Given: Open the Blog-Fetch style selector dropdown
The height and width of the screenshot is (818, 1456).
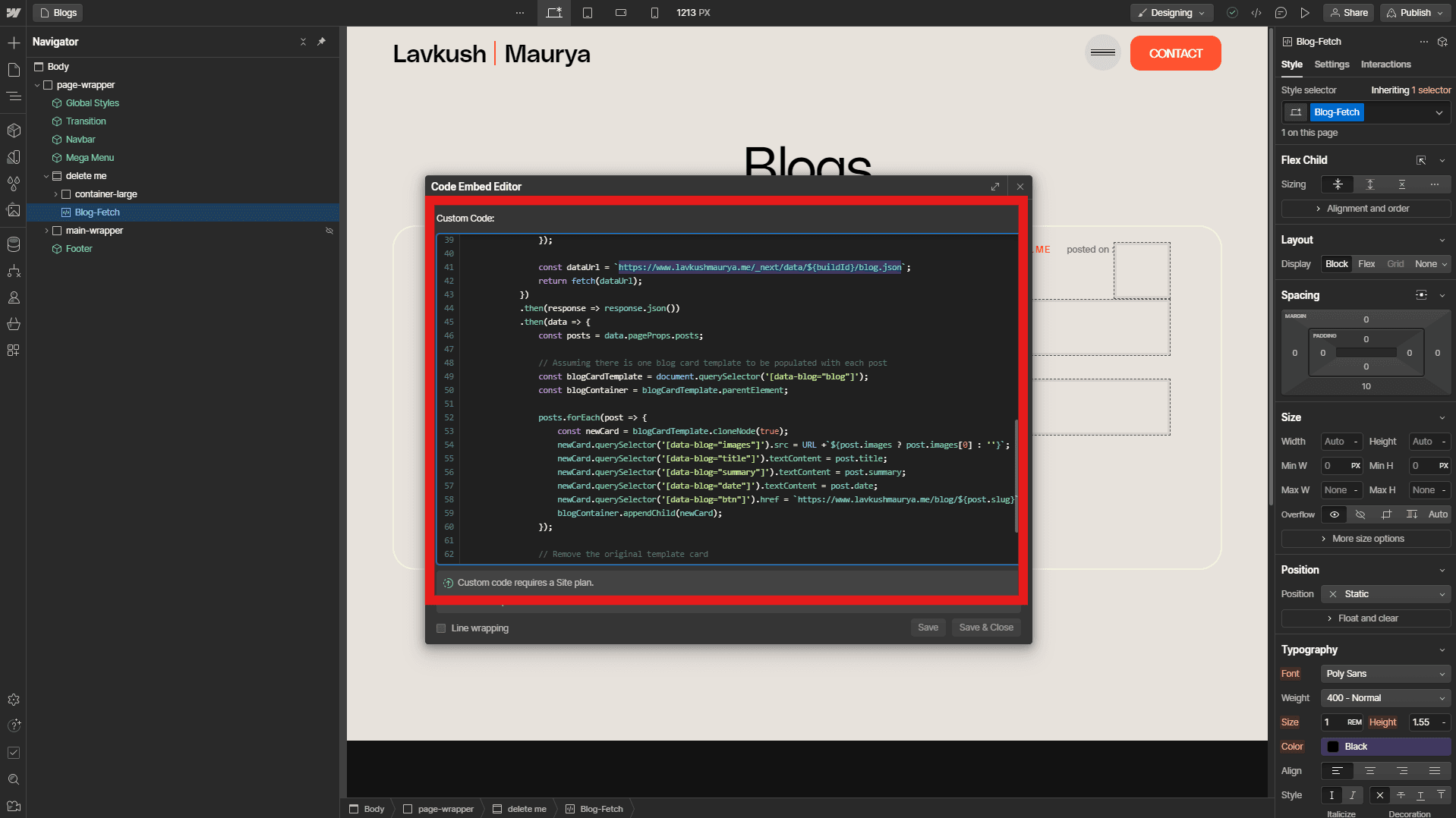Looking at the screenshot, I should tap(1439, 112).
